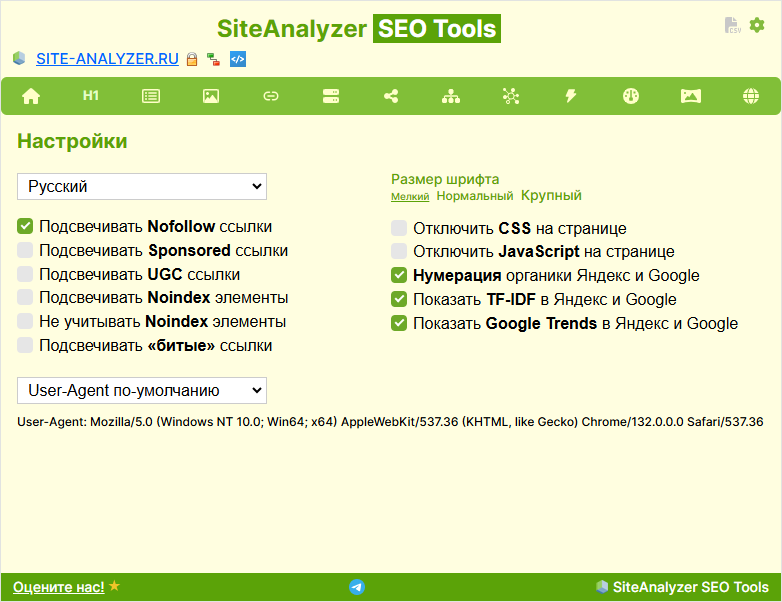Open the H1 headings tab
This screenshot has width=782, height=602.
tap(91, 96)
